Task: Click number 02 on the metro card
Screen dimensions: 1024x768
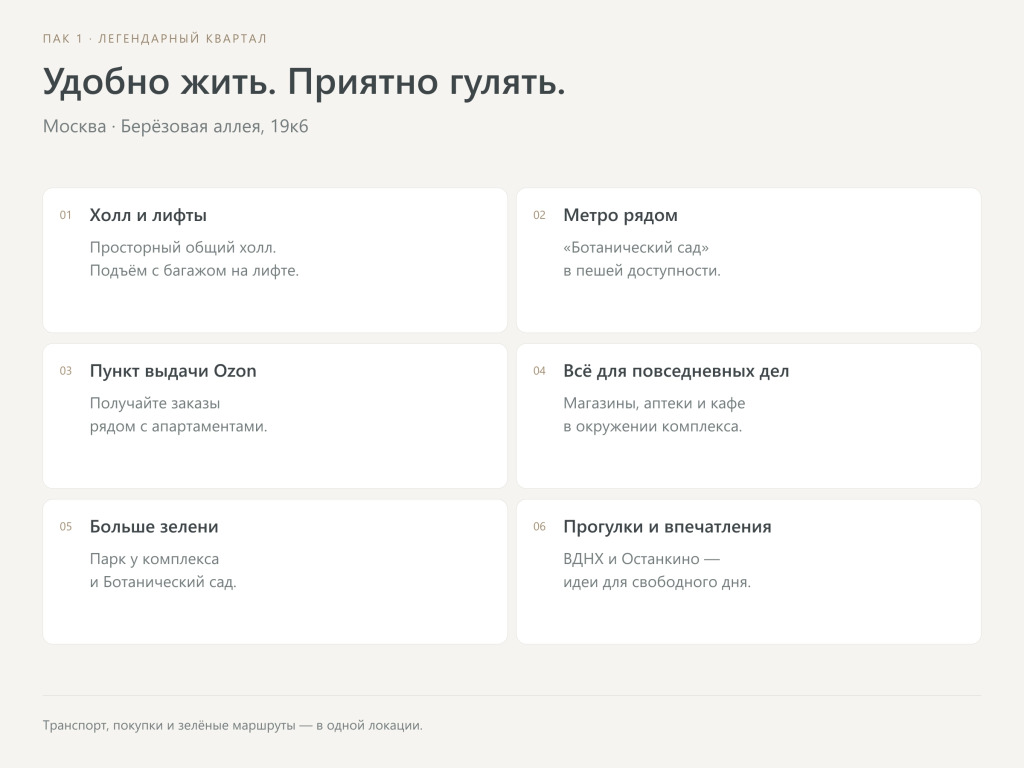Action: (x=539, y=215)
